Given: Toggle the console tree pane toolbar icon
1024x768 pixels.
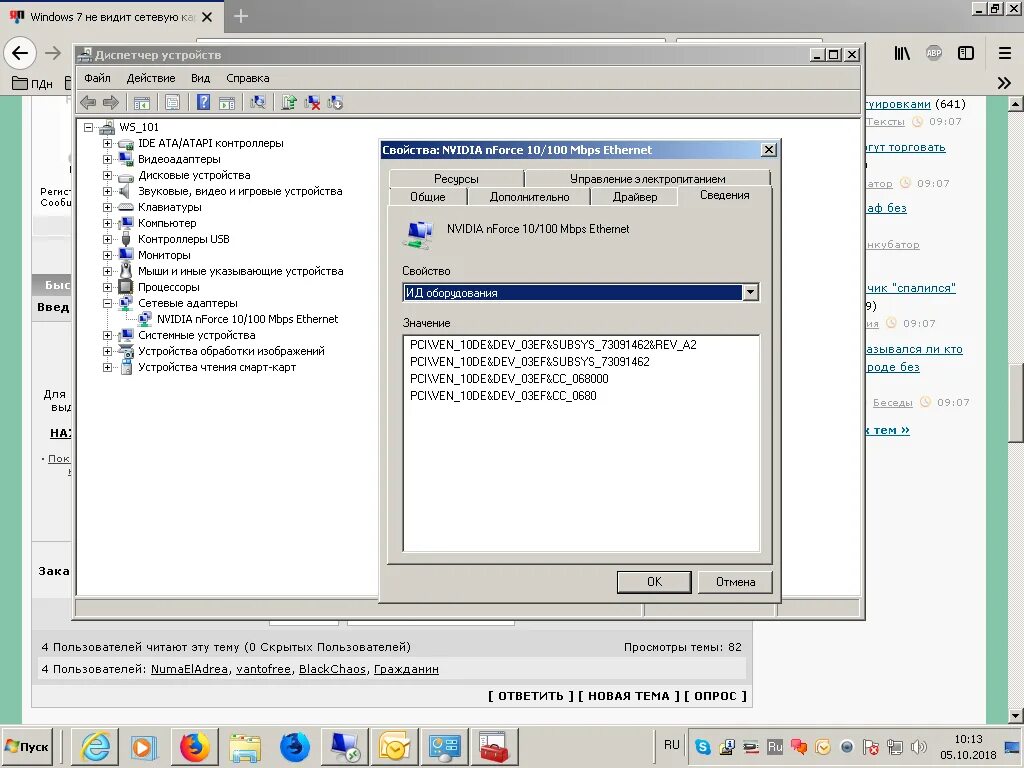Looking at the screenshot, I should [x=142, y=103].
